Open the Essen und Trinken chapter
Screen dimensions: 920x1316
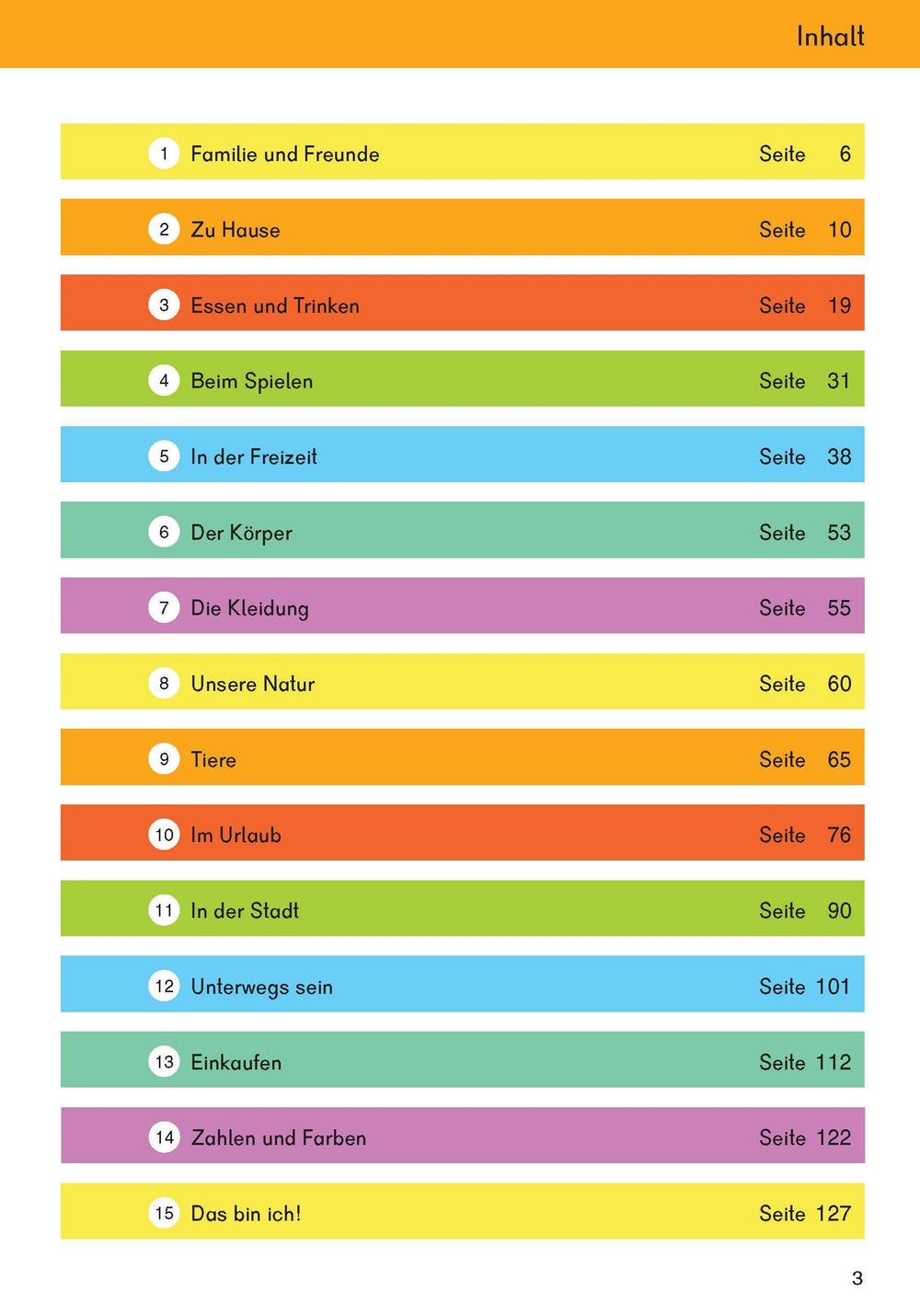tap(274, 306)
